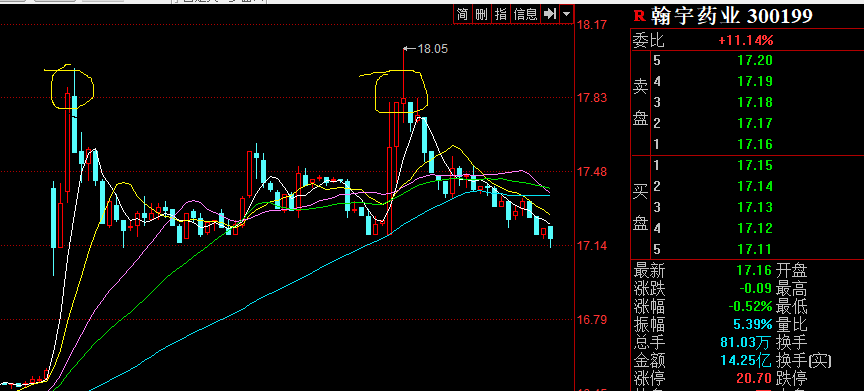Click buy level 4 price 17.12
This screenshot has height=391, width=864.
[755, 228]
